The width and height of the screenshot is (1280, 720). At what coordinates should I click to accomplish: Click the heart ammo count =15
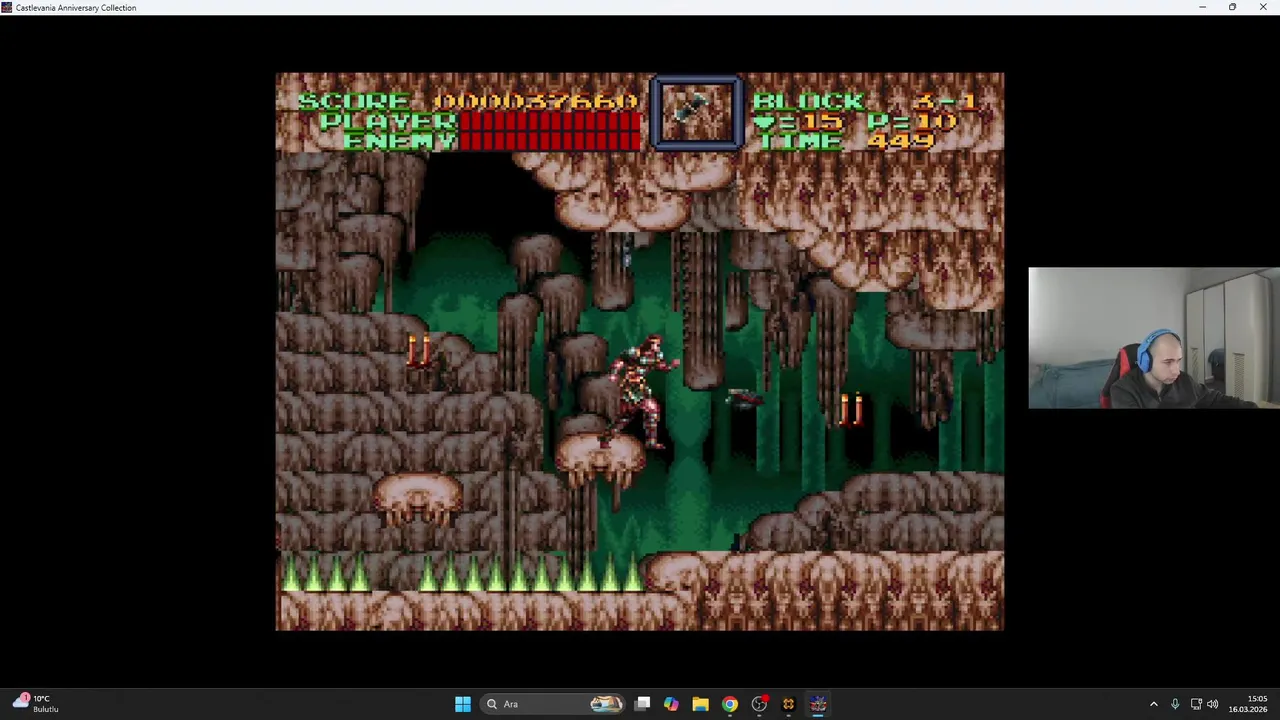(x=800, y=122)
